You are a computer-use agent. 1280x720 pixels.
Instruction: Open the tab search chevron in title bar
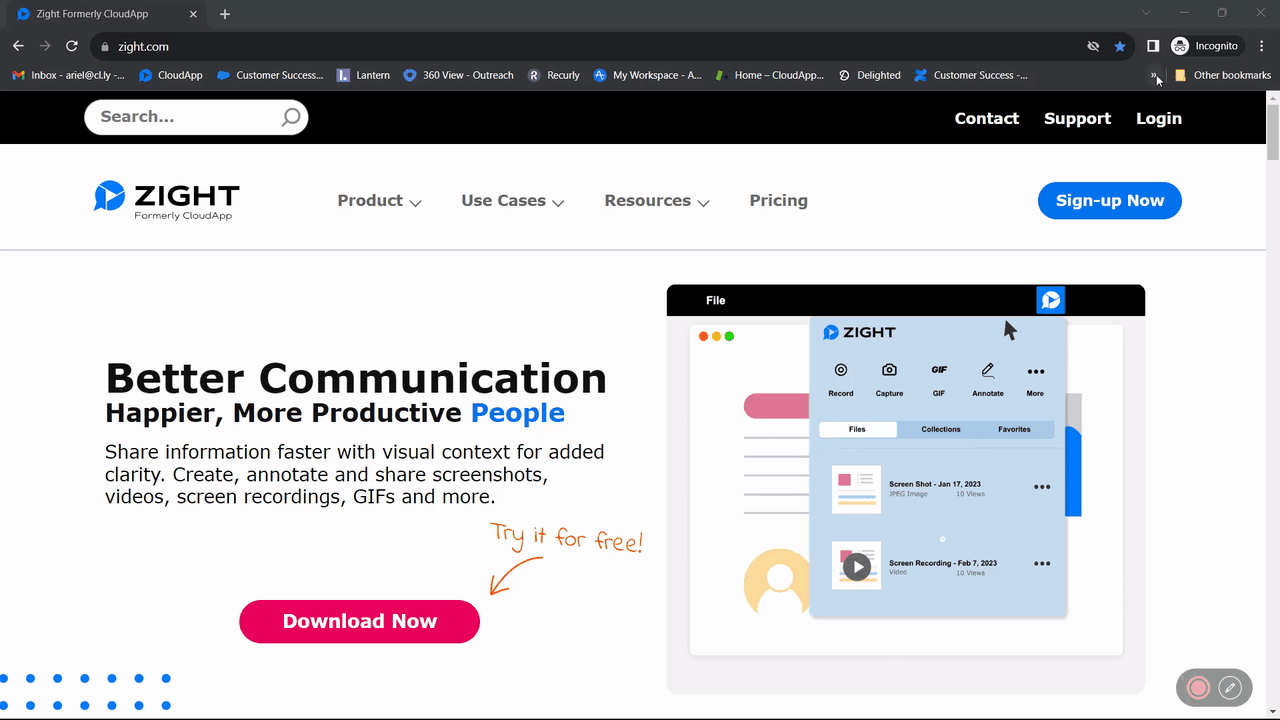[1146, 13]
